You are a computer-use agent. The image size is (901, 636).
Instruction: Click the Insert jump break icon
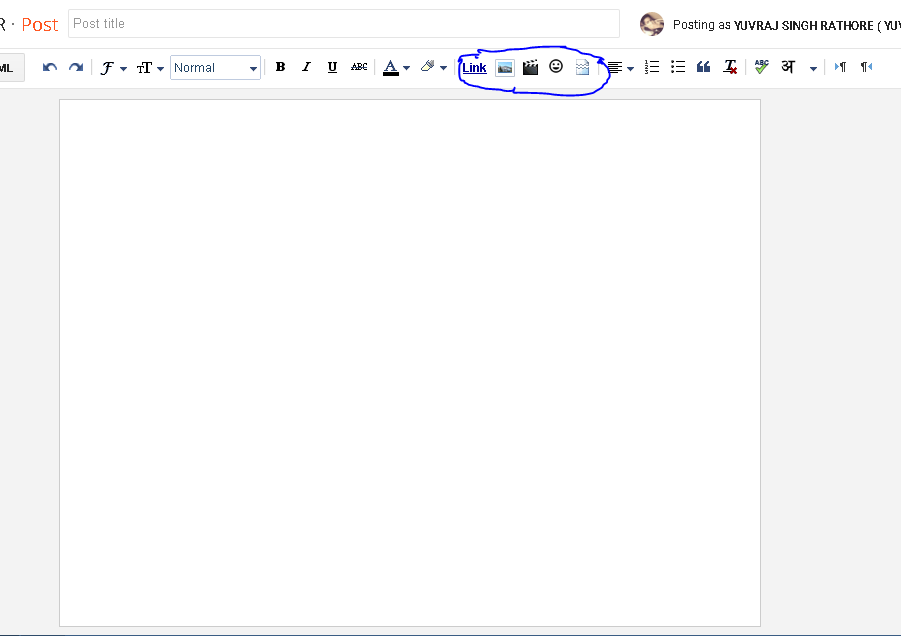pos(582,67)
